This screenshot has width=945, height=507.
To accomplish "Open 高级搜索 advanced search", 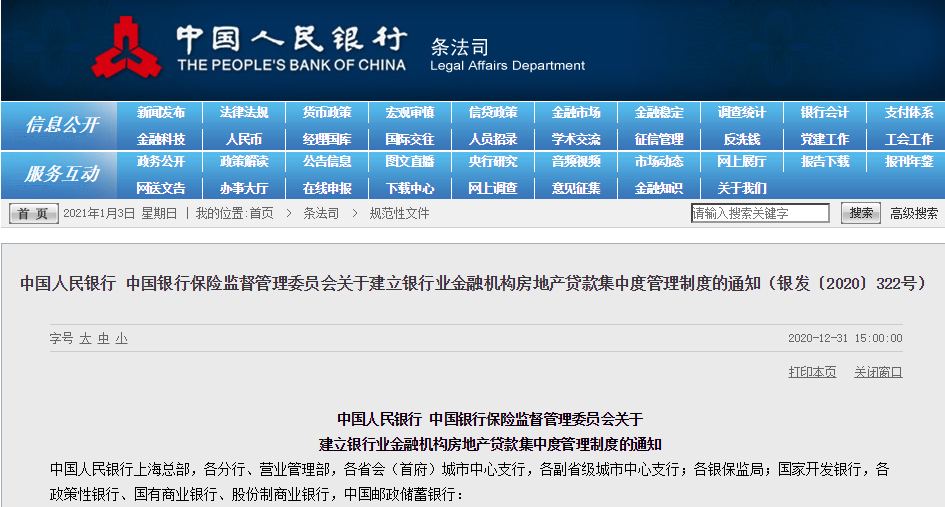I will tap(914, 213).
